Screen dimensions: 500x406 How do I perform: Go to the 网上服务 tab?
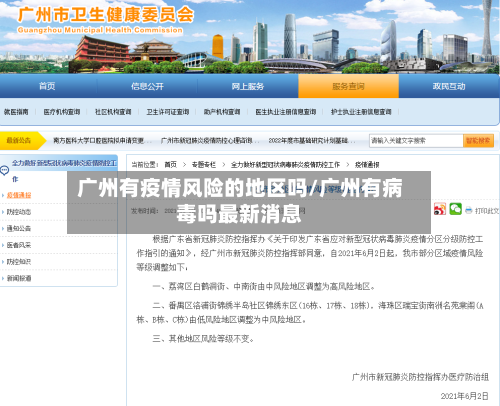(x=248, y=86)
